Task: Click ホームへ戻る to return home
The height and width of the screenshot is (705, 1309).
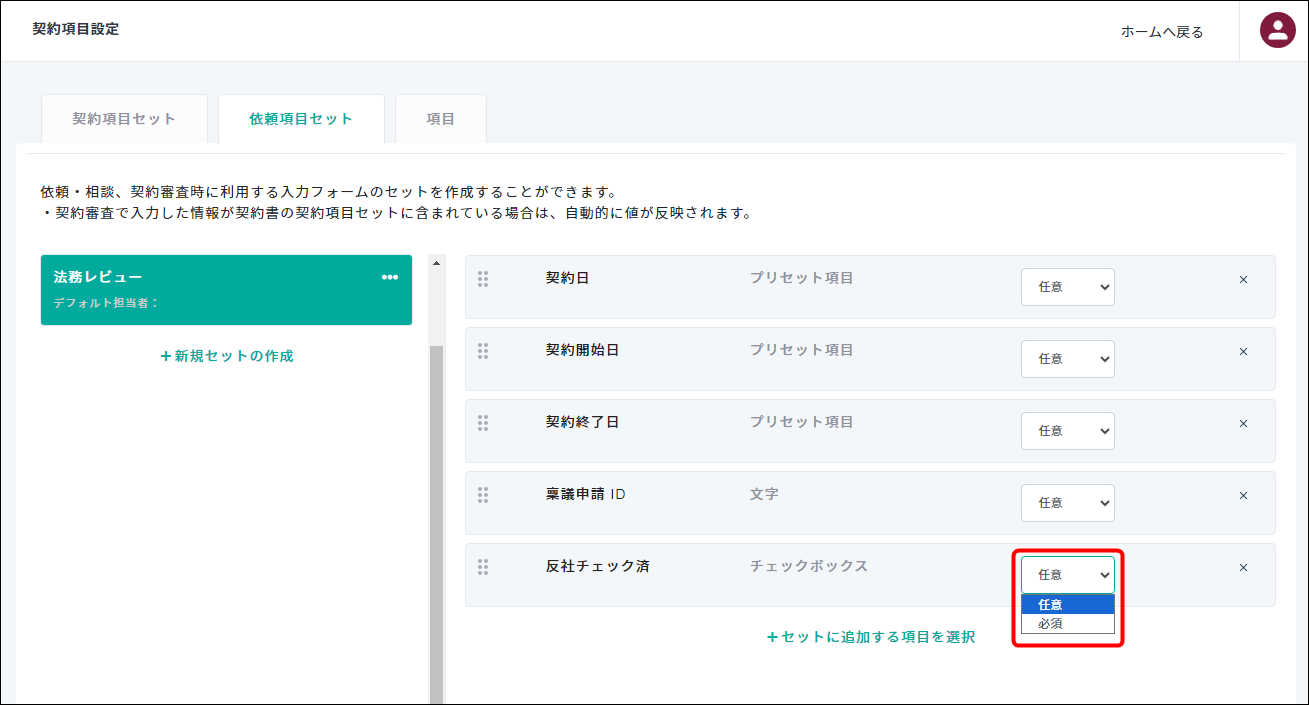Action: (x=1163, y=31)
